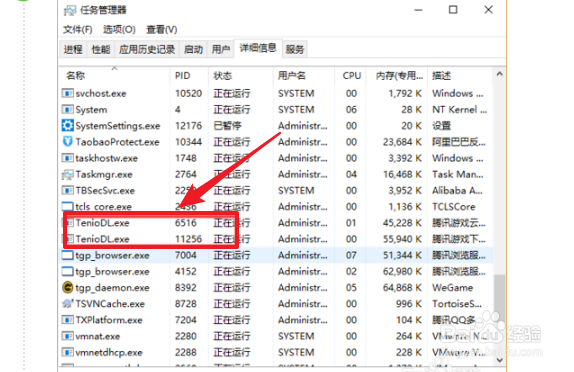Click the vmnetdhcp.exe process icon
The width and height of the screenshot is (574, 372).
pyautogui.click(x=67, y=352)
